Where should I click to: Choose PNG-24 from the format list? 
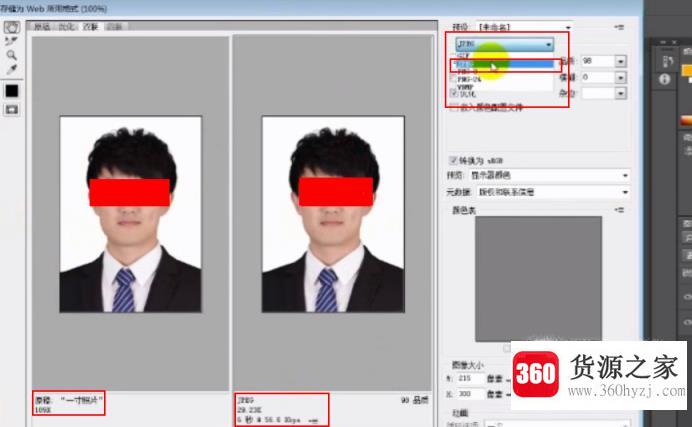pyautogui.click(x=504, y=79)
